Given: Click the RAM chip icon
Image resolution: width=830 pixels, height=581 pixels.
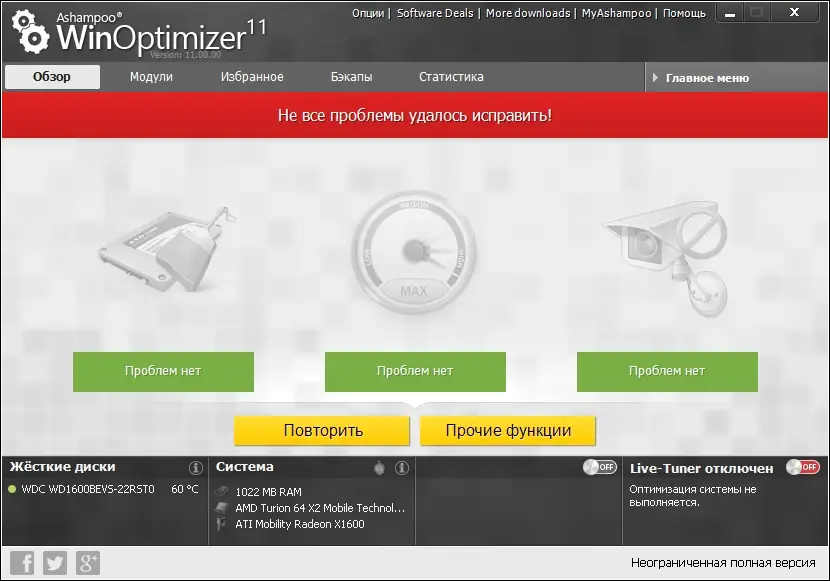Looking at the screenshot, I should point(222,492).
